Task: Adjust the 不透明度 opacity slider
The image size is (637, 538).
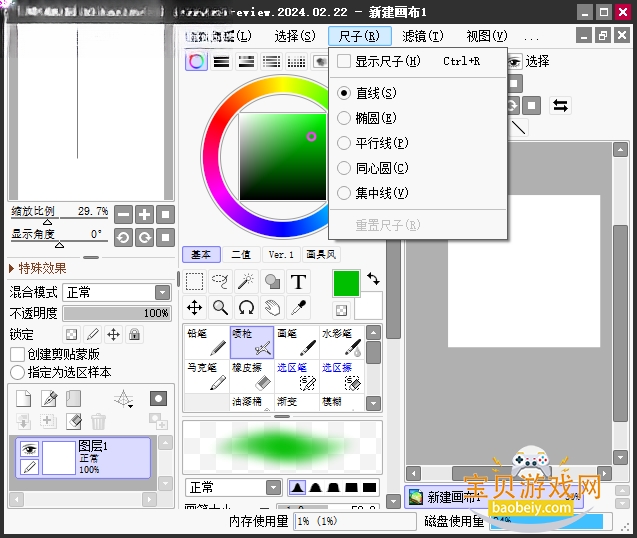Action: 117,313
